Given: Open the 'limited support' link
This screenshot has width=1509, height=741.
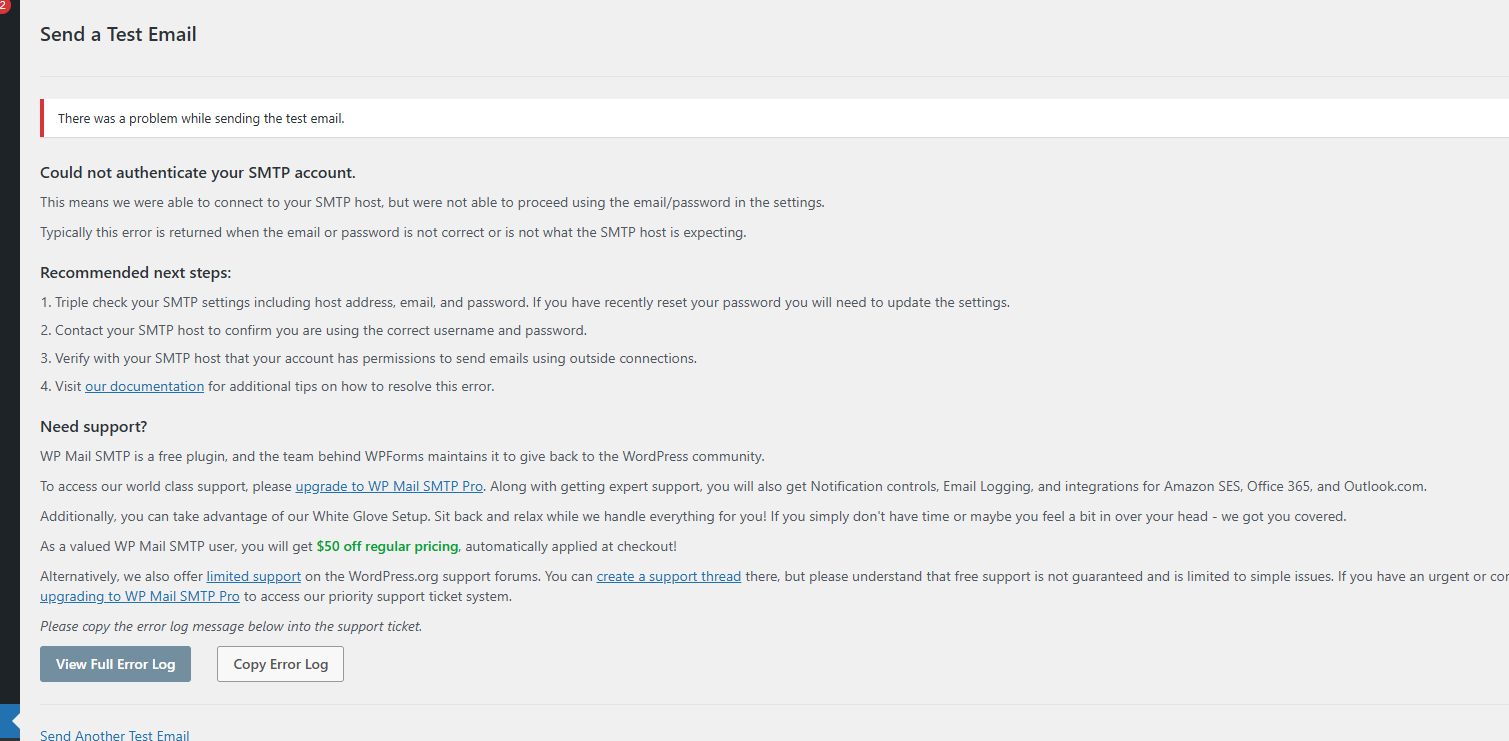Looking at the screenshot, I should pos(253,576).
